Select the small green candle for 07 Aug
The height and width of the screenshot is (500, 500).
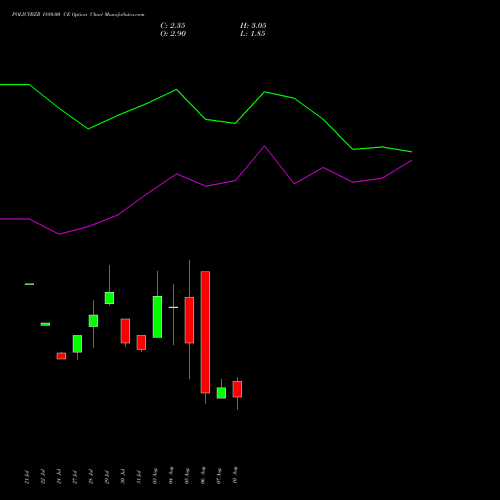(x=221, y=393)
